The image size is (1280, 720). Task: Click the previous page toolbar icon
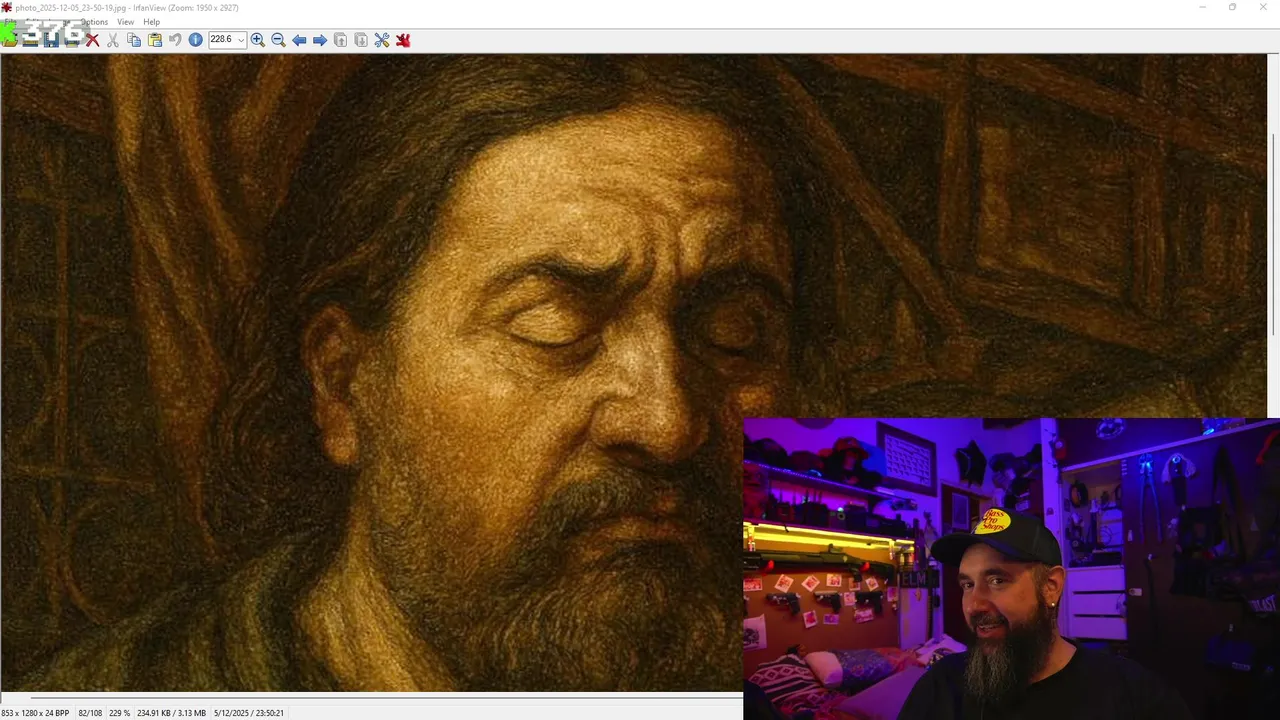[x=340, y=40]
